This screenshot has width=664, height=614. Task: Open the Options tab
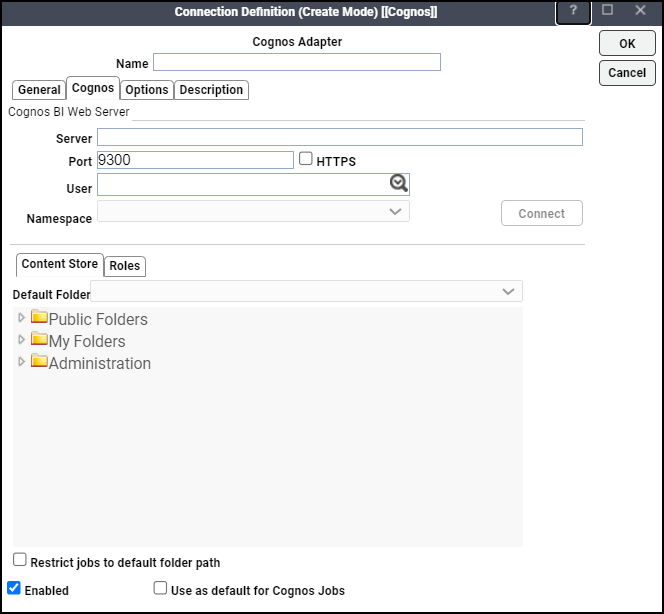point(147,90)
